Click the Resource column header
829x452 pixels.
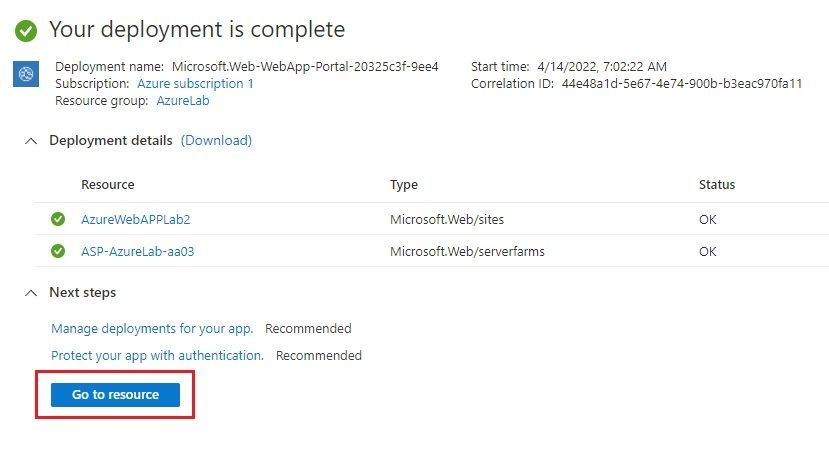(108, 185)
